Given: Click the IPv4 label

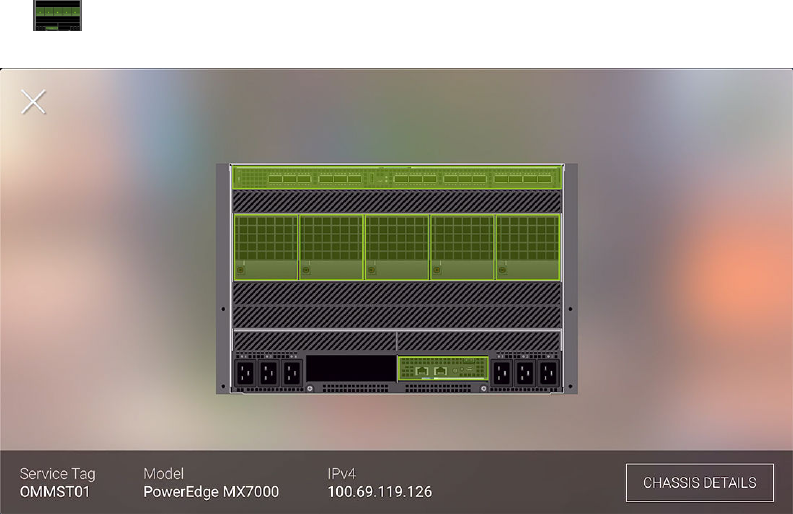Looking at the screenshot, I should pos(342,474).
